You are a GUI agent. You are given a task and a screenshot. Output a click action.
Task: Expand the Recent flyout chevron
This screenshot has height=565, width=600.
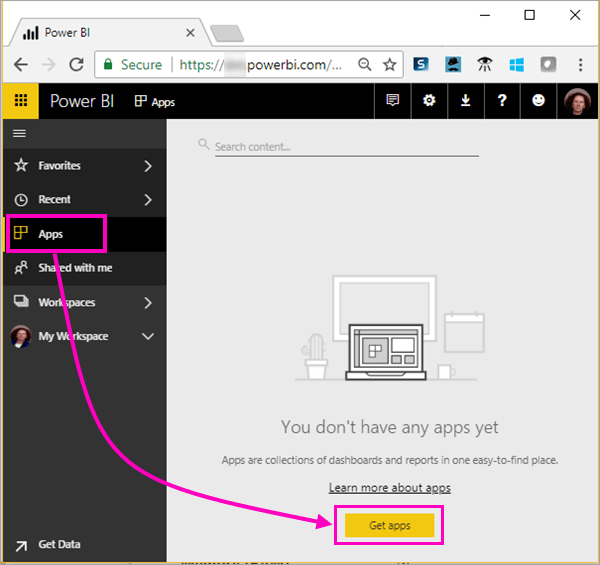[148, 200]
